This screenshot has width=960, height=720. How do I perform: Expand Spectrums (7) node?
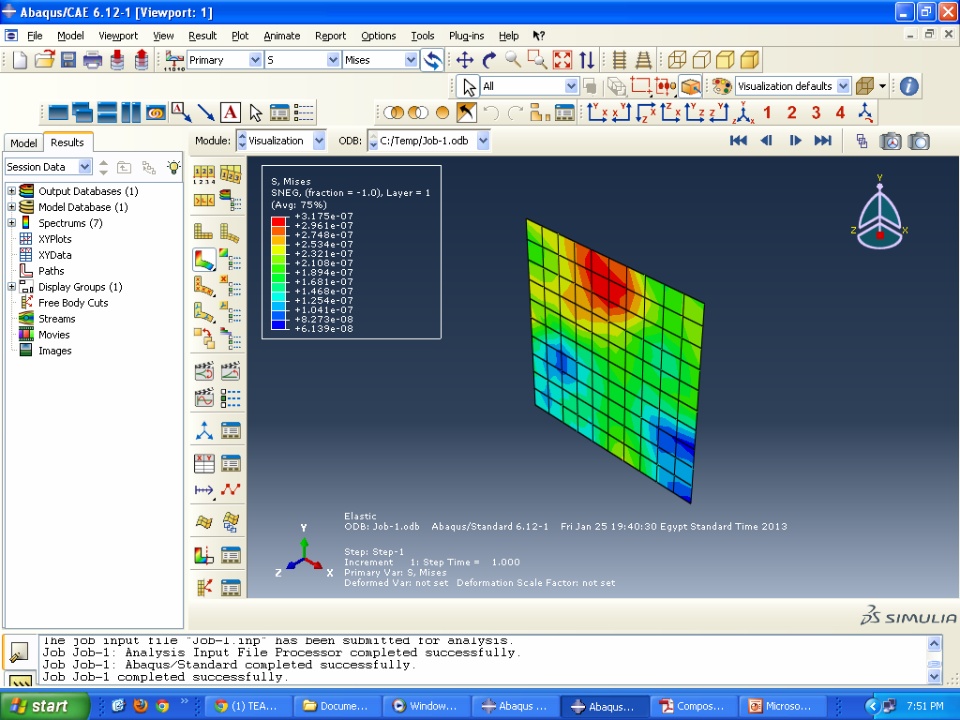pyautogui.click(x=11, y=223)
